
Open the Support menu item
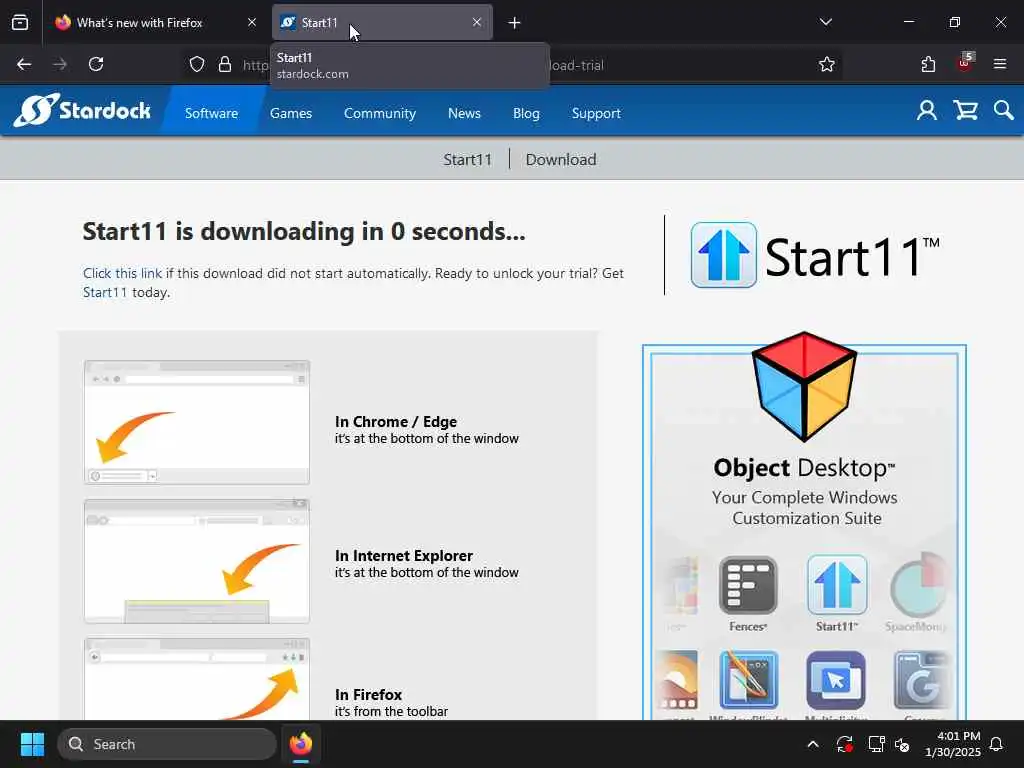[x=596, y=113]
